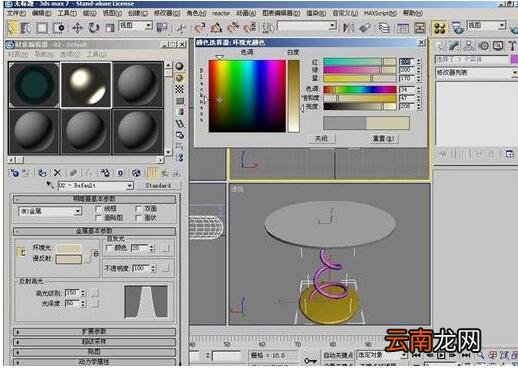Toggle the checkered Background icon

pyautogui.click(x=180, y=89)
